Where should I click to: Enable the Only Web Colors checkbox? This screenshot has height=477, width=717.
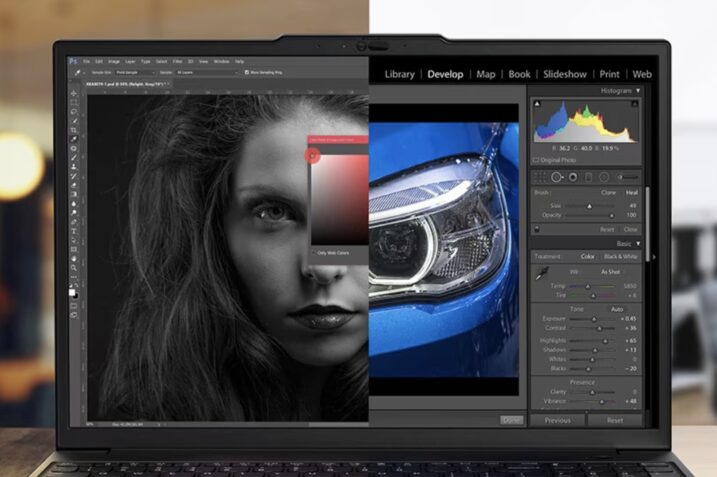coord(312,253)
